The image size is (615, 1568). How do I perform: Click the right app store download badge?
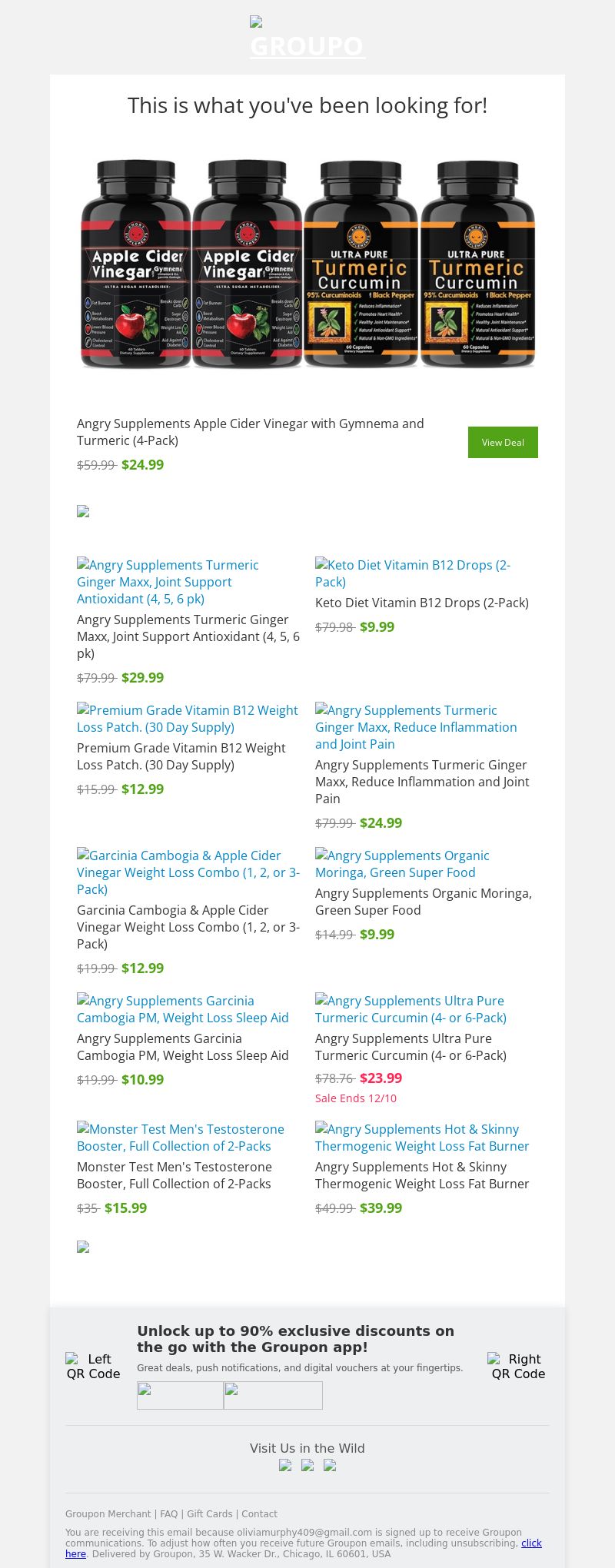click(x=273, y=1395)
